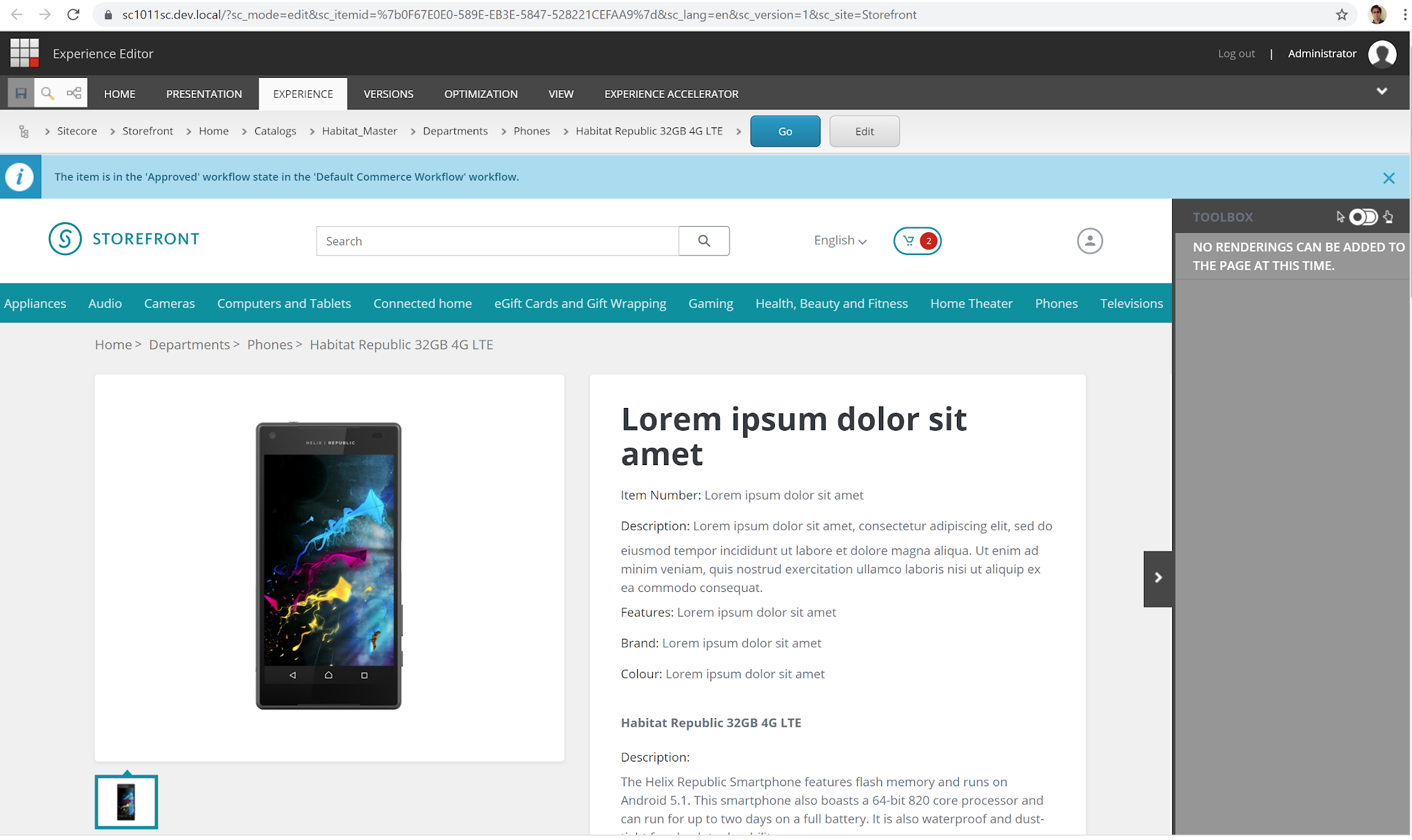Click the component tree icon next to search
Viewport: 1412px width, 840px height.
74,92
